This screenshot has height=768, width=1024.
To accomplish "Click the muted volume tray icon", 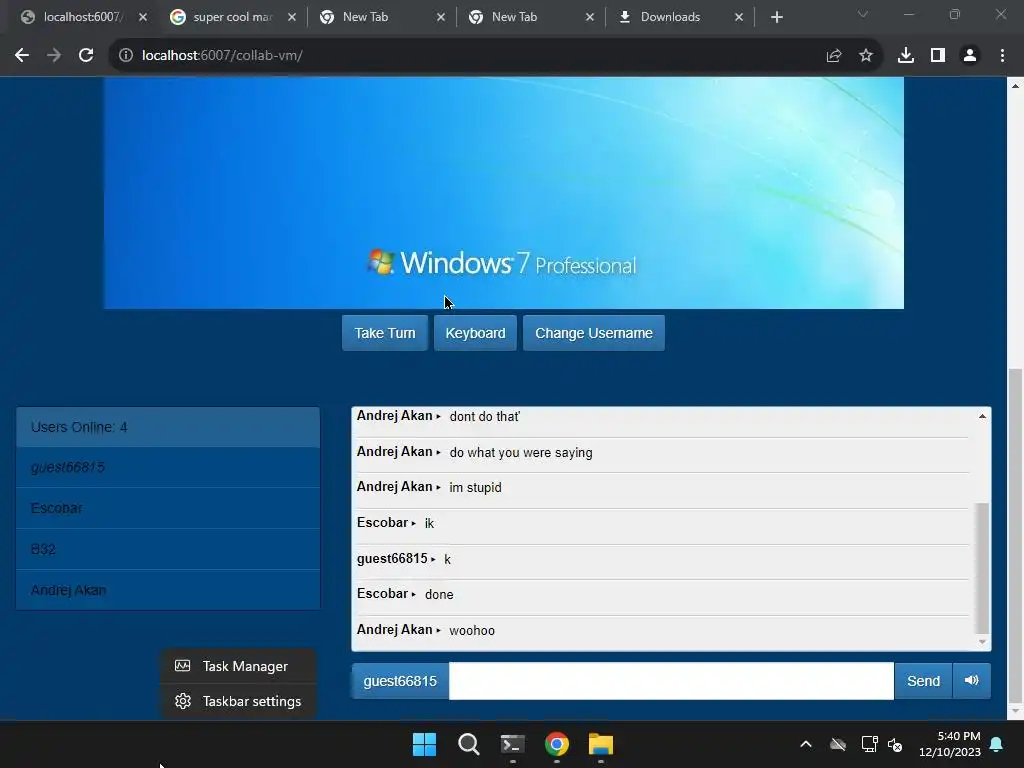I will click(895, 744).
